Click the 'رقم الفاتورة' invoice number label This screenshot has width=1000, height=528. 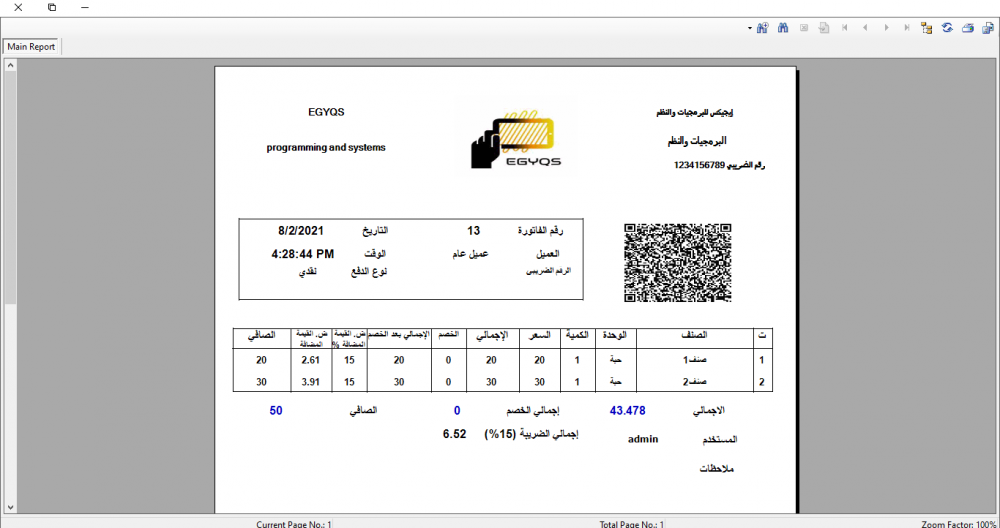[541, 230]
